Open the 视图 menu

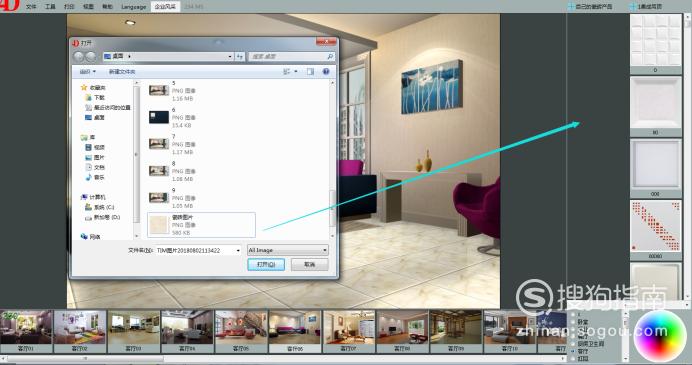tap(88, 7)
